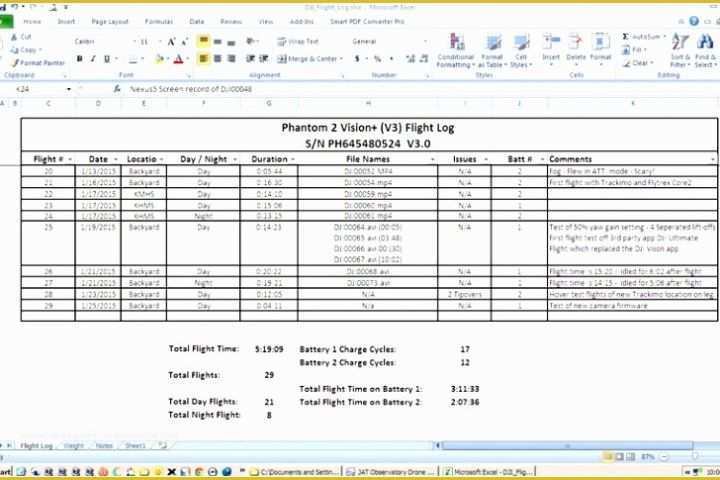Click Merge & Center
720x480 pixels.
310,59
